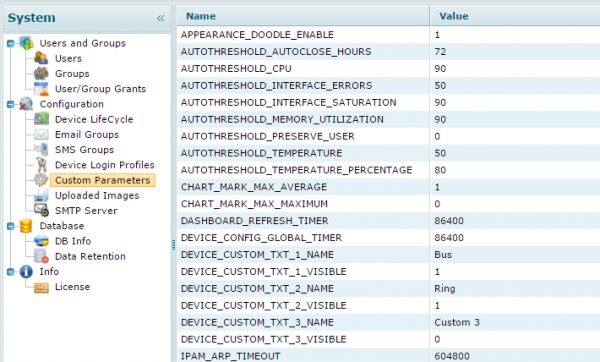Open the User/Group Grants icon

click(41, 89)
